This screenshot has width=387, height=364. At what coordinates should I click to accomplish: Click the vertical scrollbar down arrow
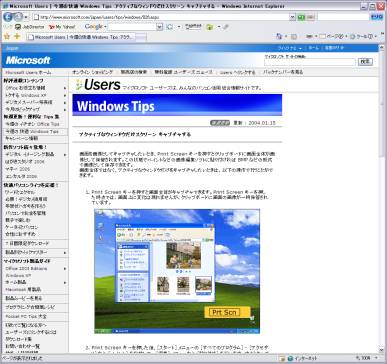click(x=382, y=350)
